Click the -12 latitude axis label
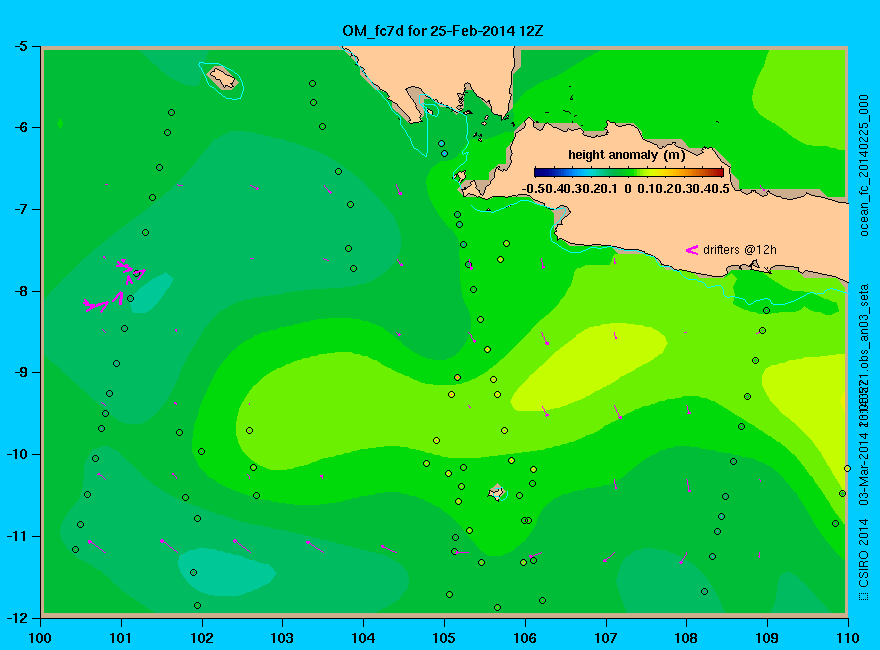This screenshot has width=880, height=650. (17, 618)
